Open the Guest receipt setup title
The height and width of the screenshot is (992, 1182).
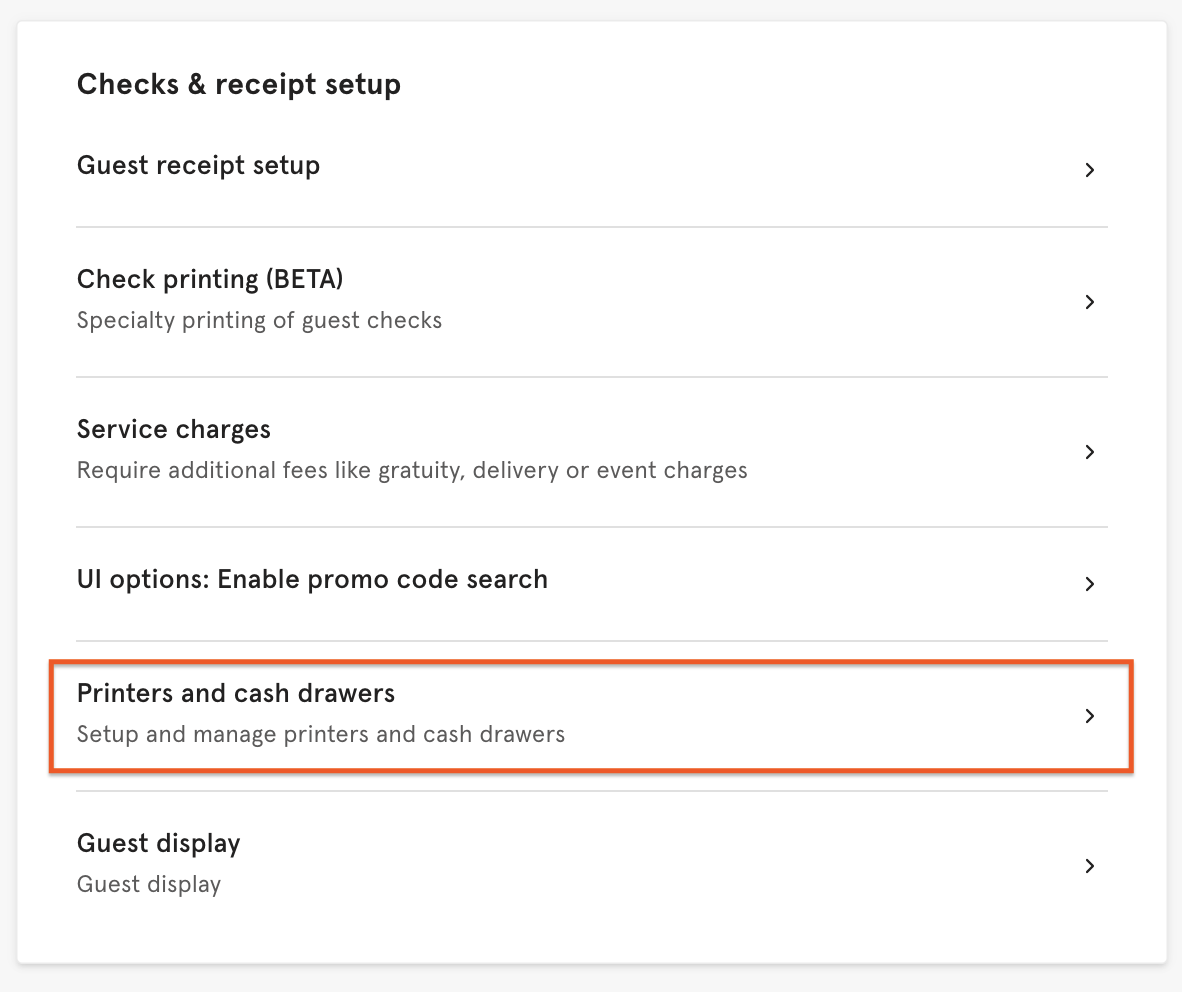[x=198, y=165]
